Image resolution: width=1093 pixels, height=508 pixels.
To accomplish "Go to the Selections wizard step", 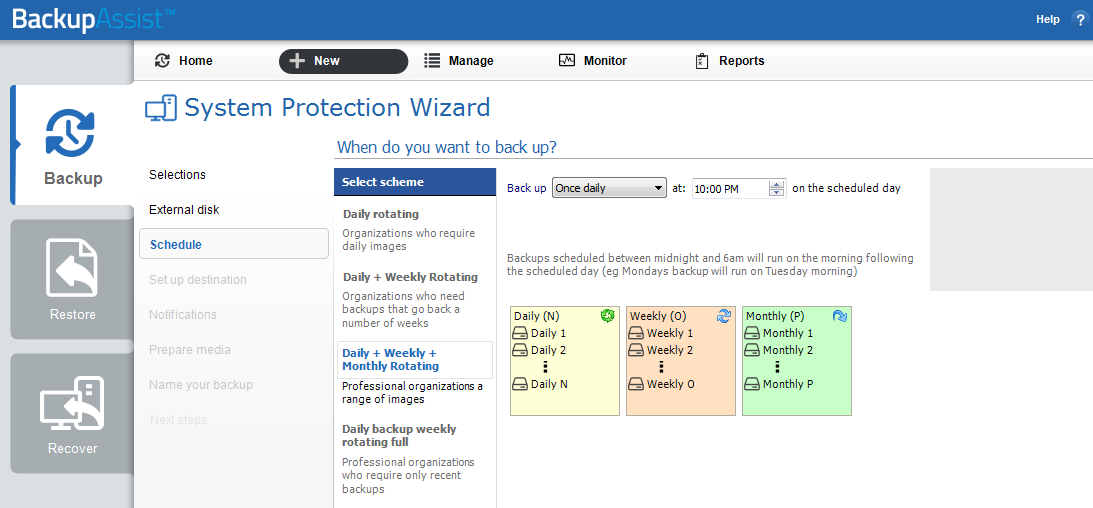I will pos(177,175).
